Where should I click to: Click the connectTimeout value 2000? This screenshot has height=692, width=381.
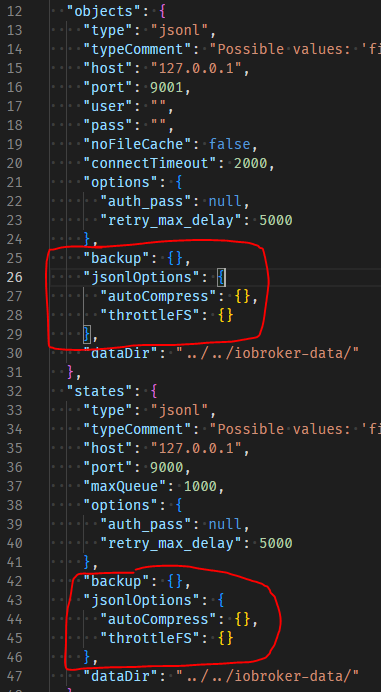[x=250, y=163]
